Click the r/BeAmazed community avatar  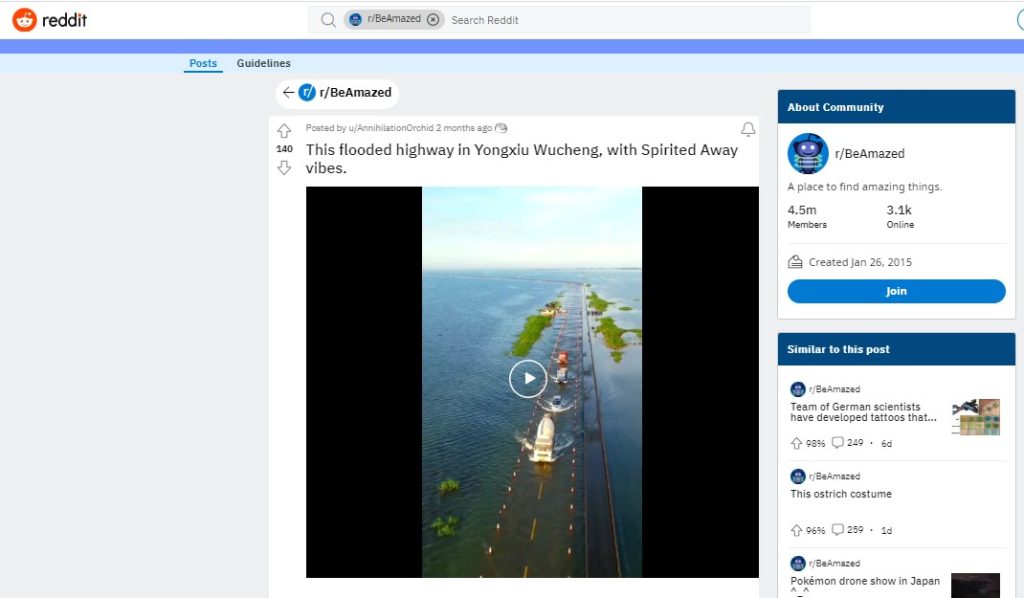pos(808,154)
